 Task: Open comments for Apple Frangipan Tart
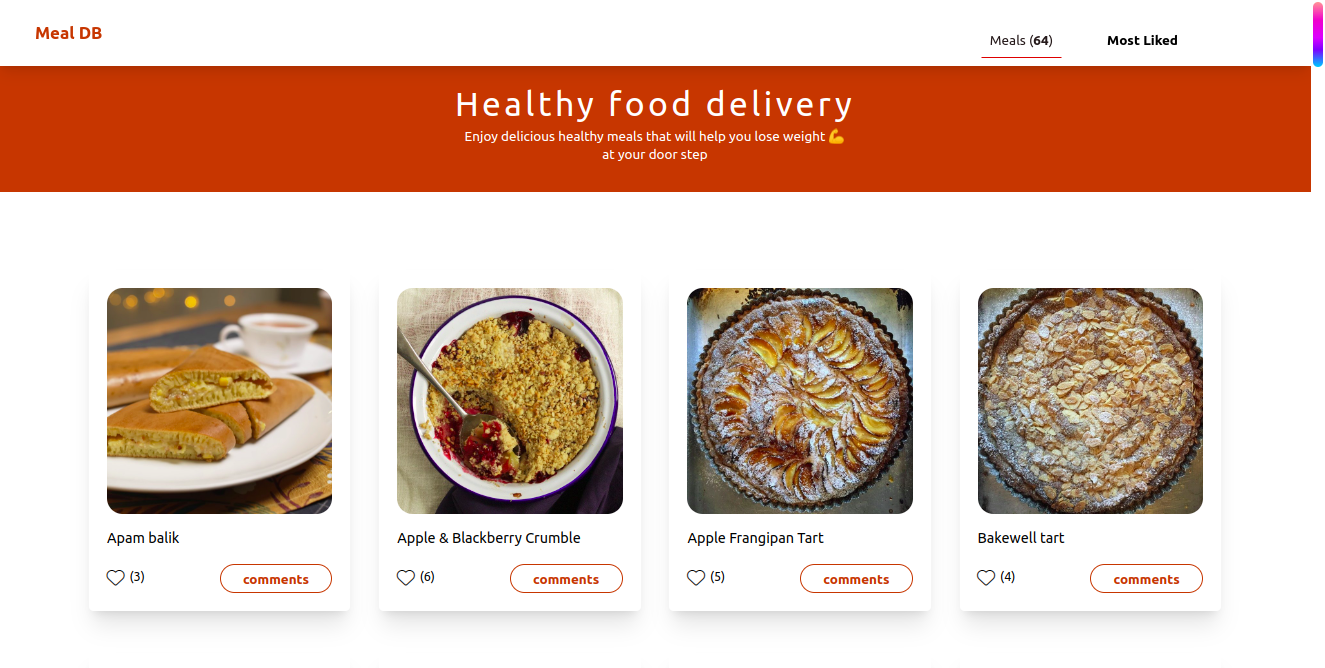856,578
